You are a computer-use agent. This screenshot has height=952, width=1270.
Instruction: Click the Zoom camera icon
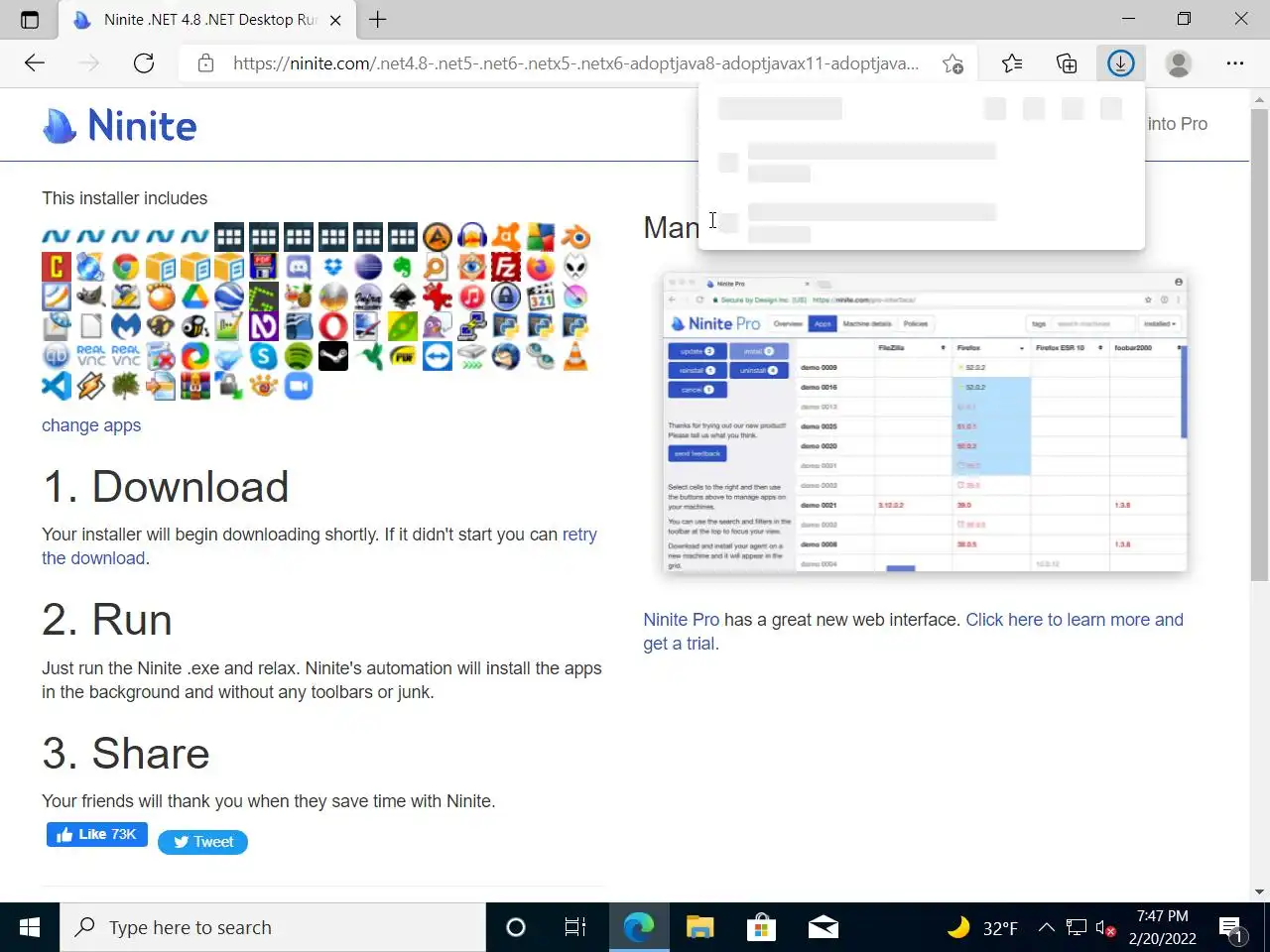click(x=299, y=385)
